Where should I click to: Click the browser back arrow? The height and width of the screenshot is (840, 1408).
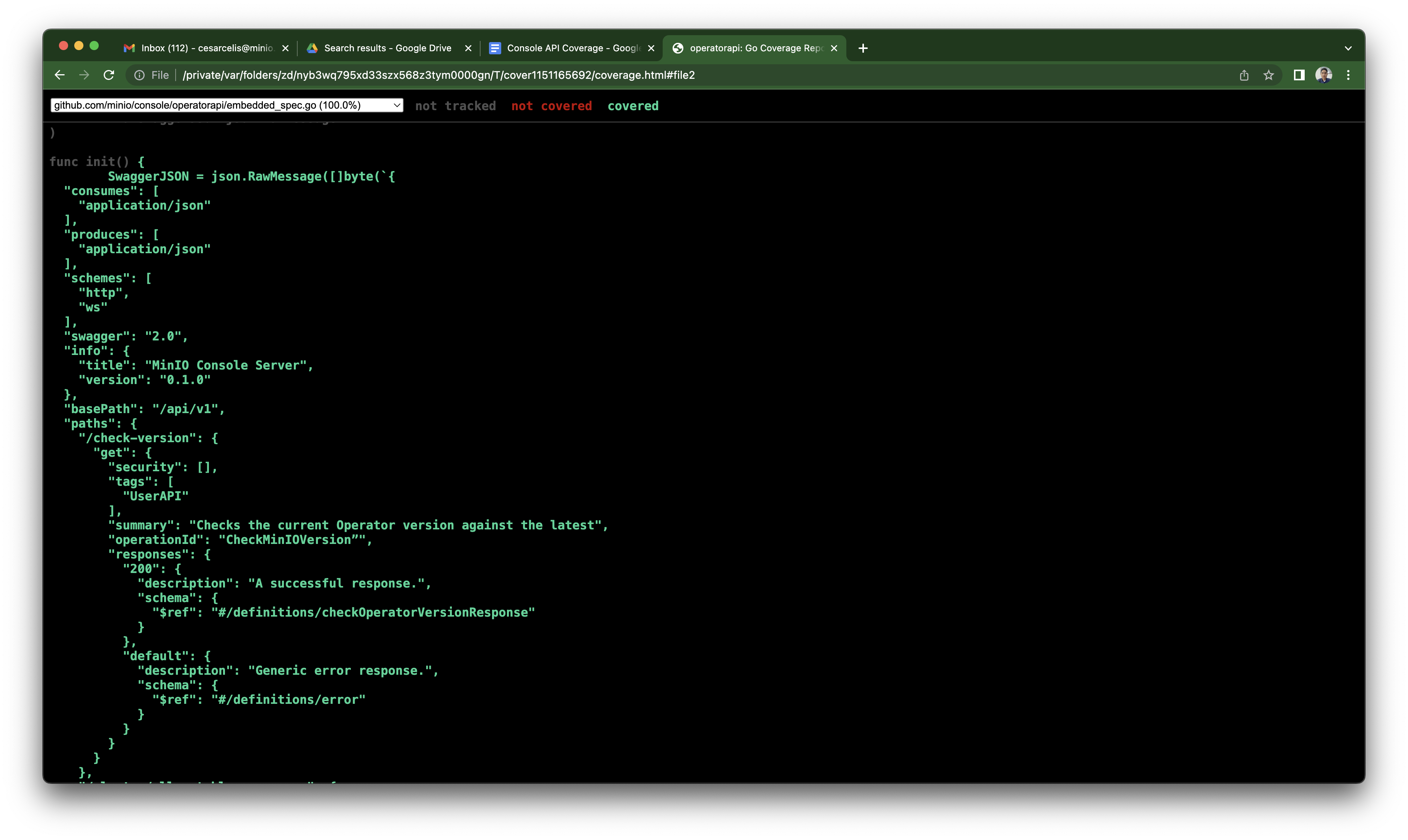[59, 75]
